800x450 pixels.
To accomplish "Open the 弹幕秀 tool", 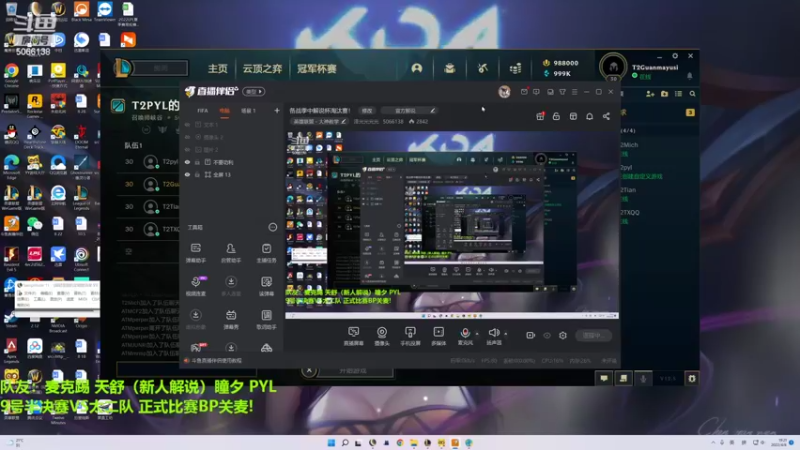I will coord(231,319).
